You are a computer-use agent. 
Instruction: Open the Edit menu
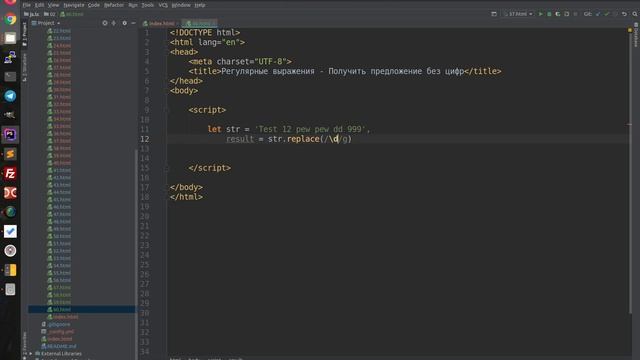pyautogui.click(x=39, y=5)
